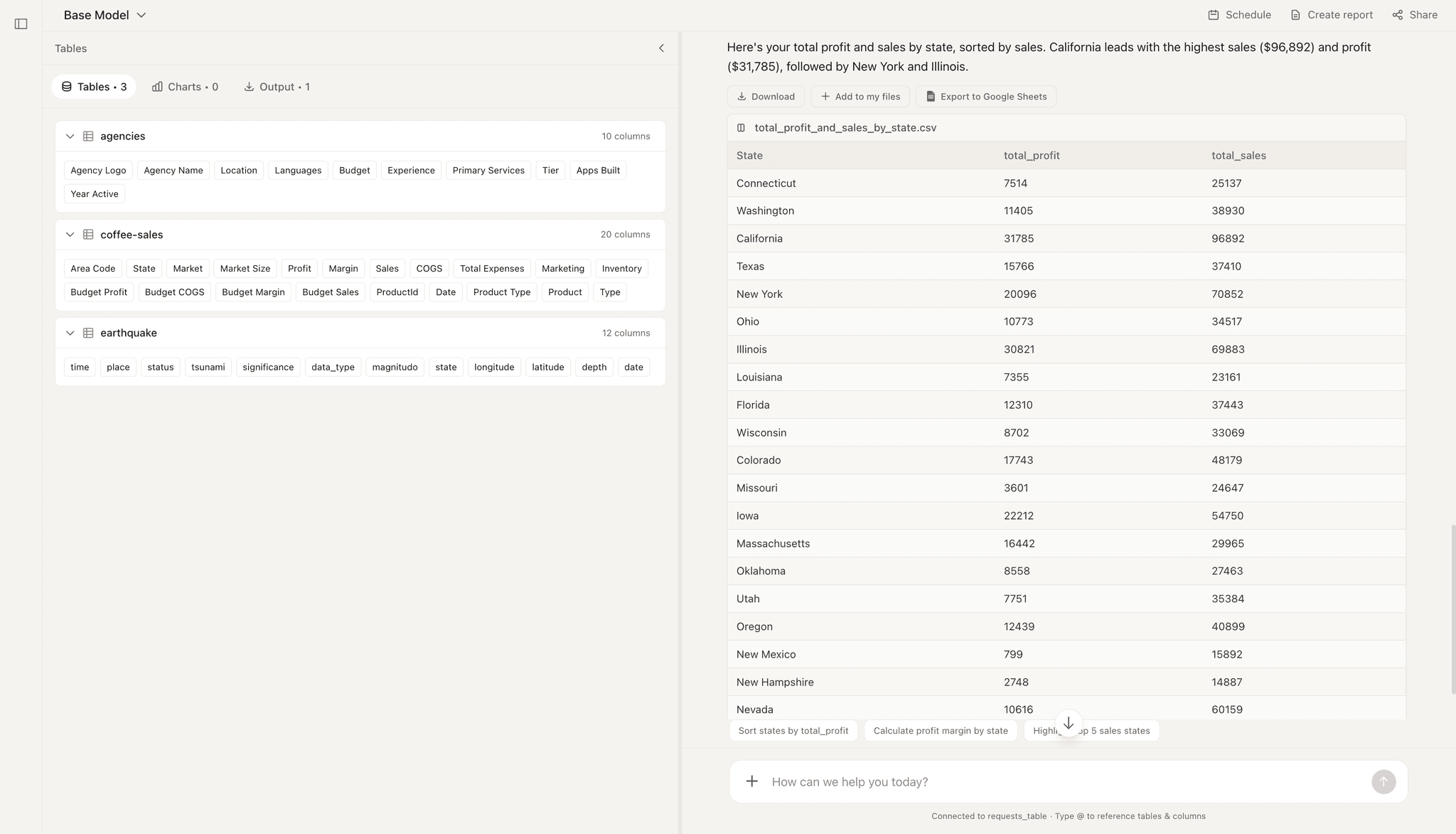1456x834 pixels.
Task: Click Create report in header
Action: click(x=1331, y=15)
